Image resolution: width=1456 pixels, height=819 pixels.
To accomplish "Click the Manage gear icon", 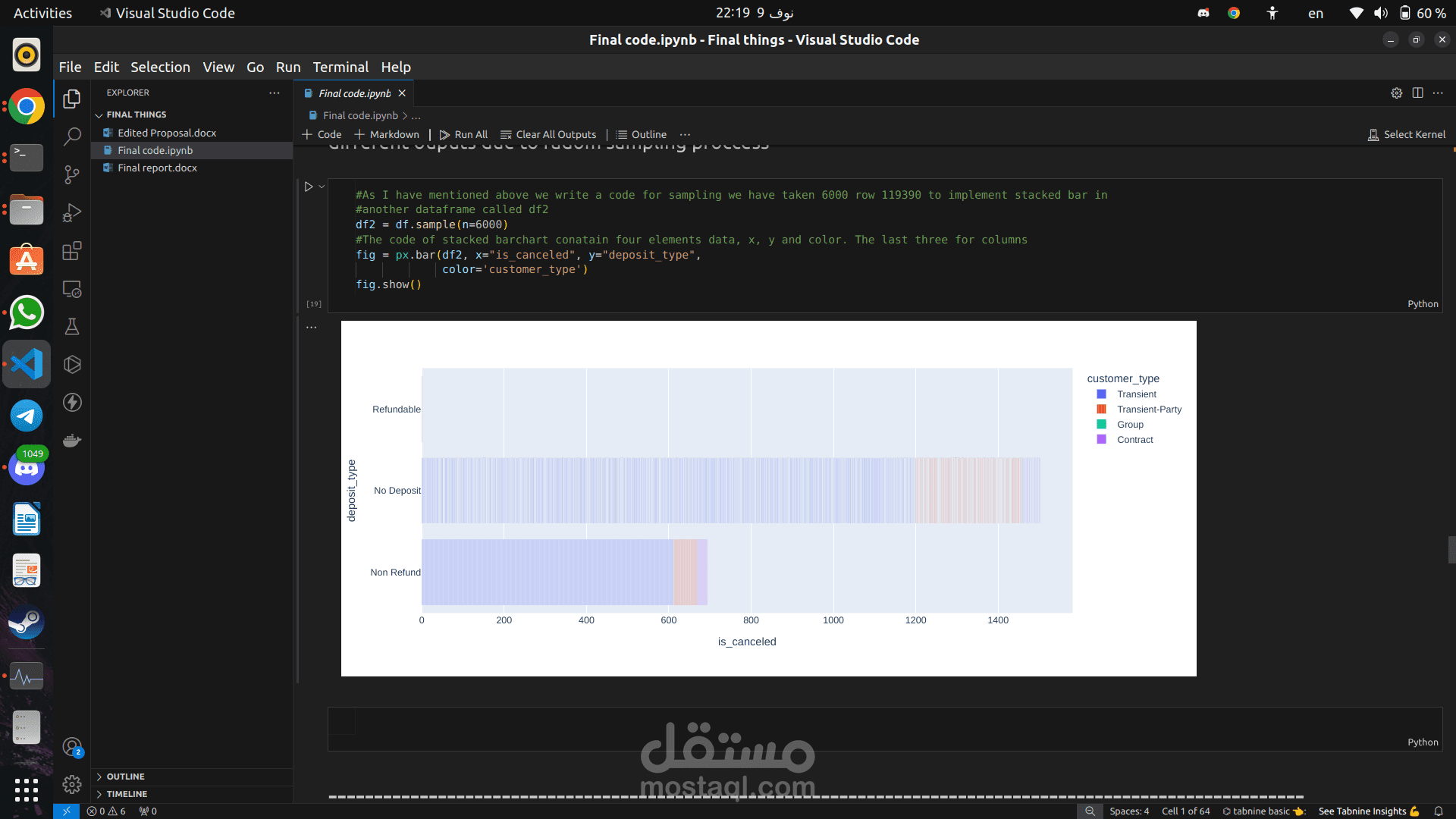I will pos(72,784).
